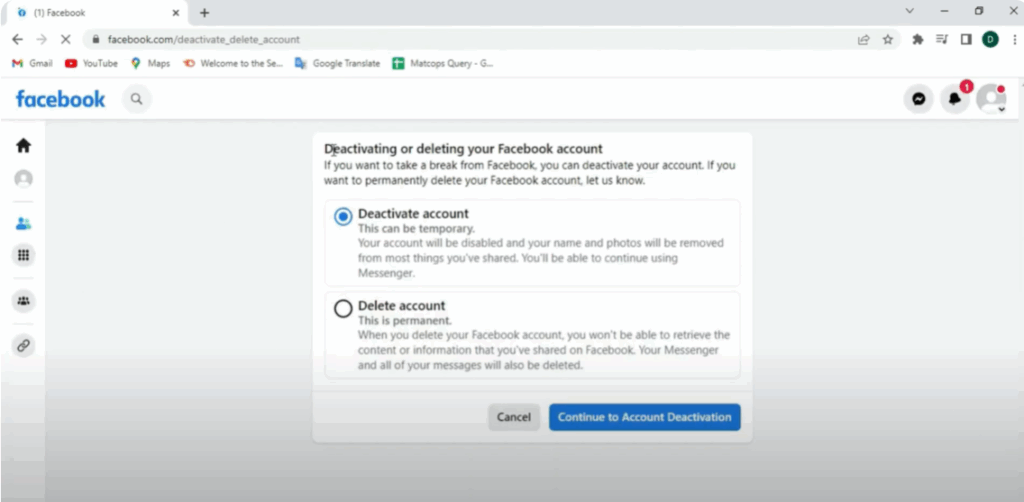Open the Google Translate bookmark
This screenshot has height=502, width=1024.
[338, 63]
